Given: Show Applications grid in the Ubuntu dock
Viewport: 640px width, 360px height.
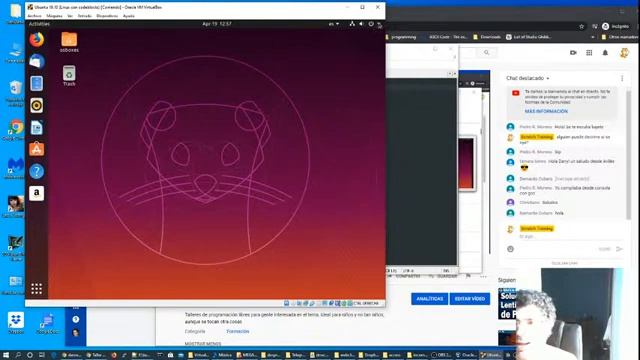Looking at the screenshot, I should tap(36, 289).
